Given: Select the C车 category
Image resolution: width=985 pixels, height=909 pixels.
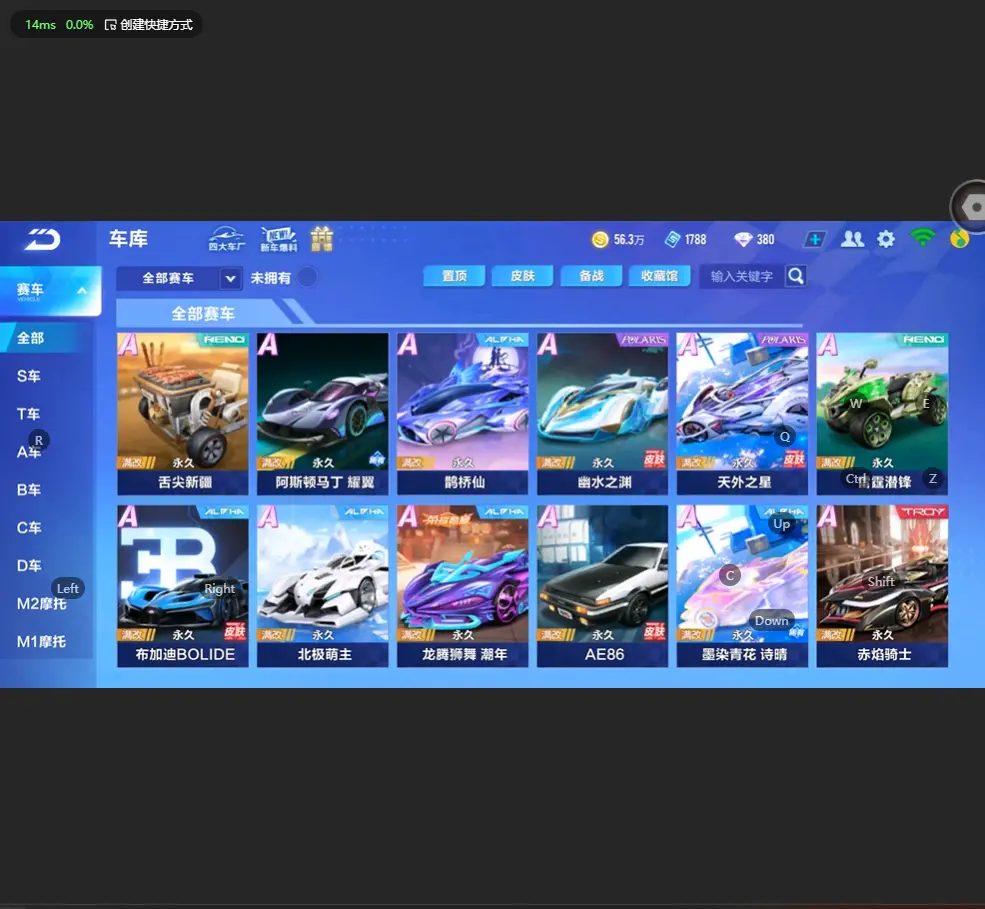Looking at the screenshot, I should (x=28, y=528).
